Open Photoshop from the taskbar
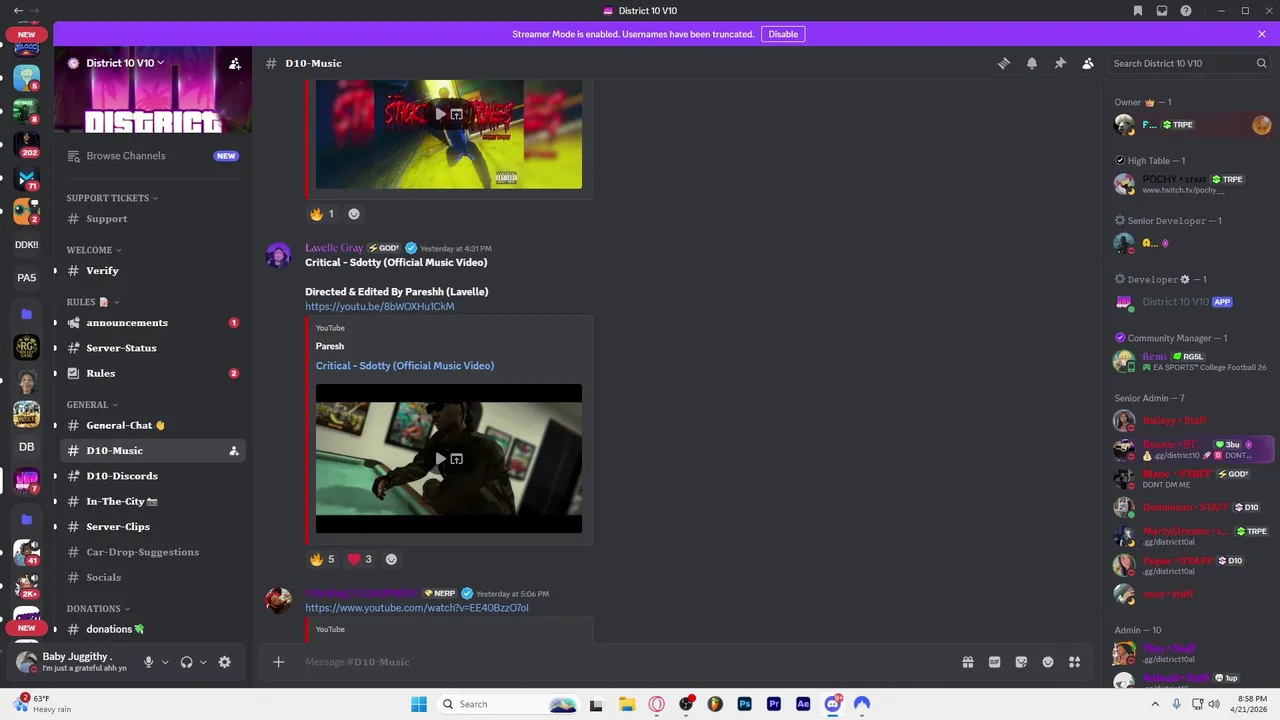This screenshot has width=1280, height=720. click(x=744, y=704)
